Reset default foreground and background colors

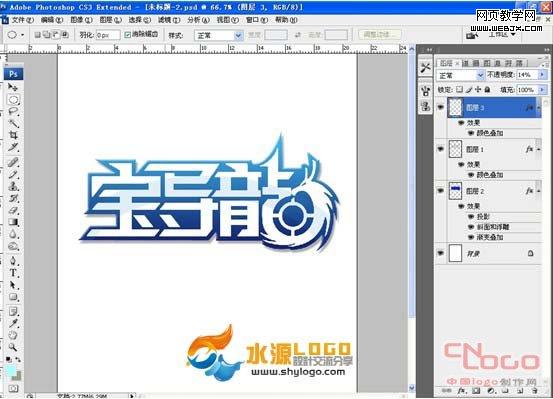8,359
